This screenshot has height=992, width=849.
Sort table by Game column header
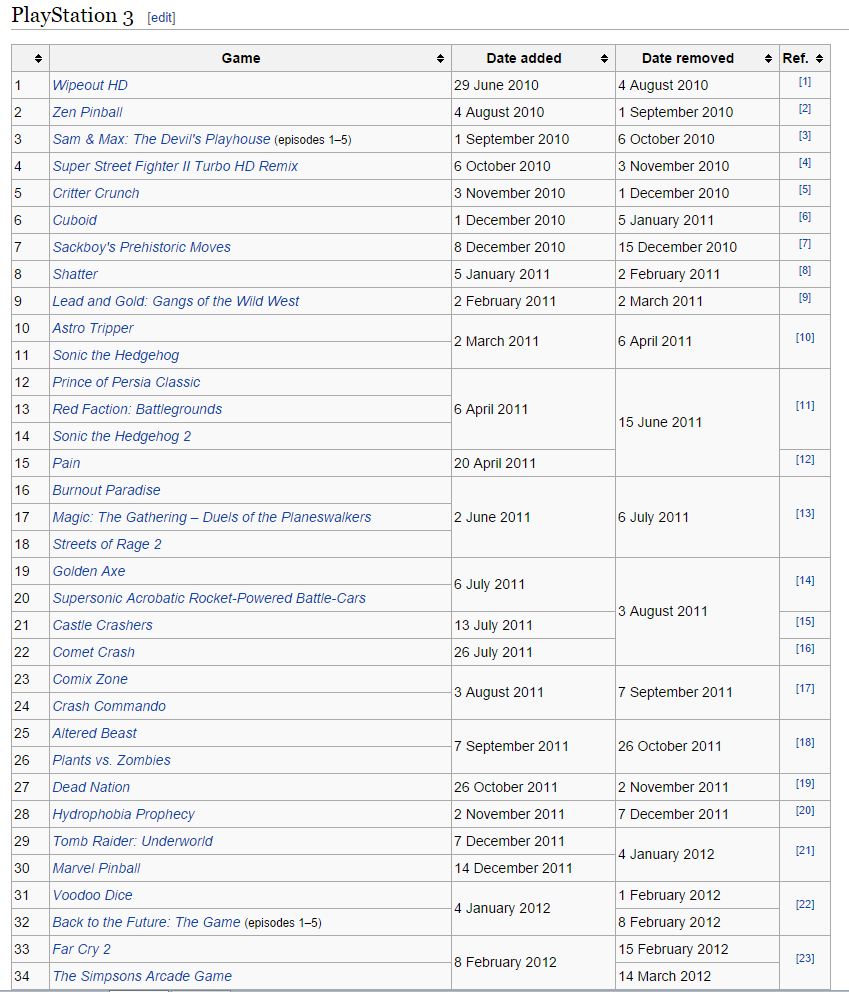pos(251,58)
